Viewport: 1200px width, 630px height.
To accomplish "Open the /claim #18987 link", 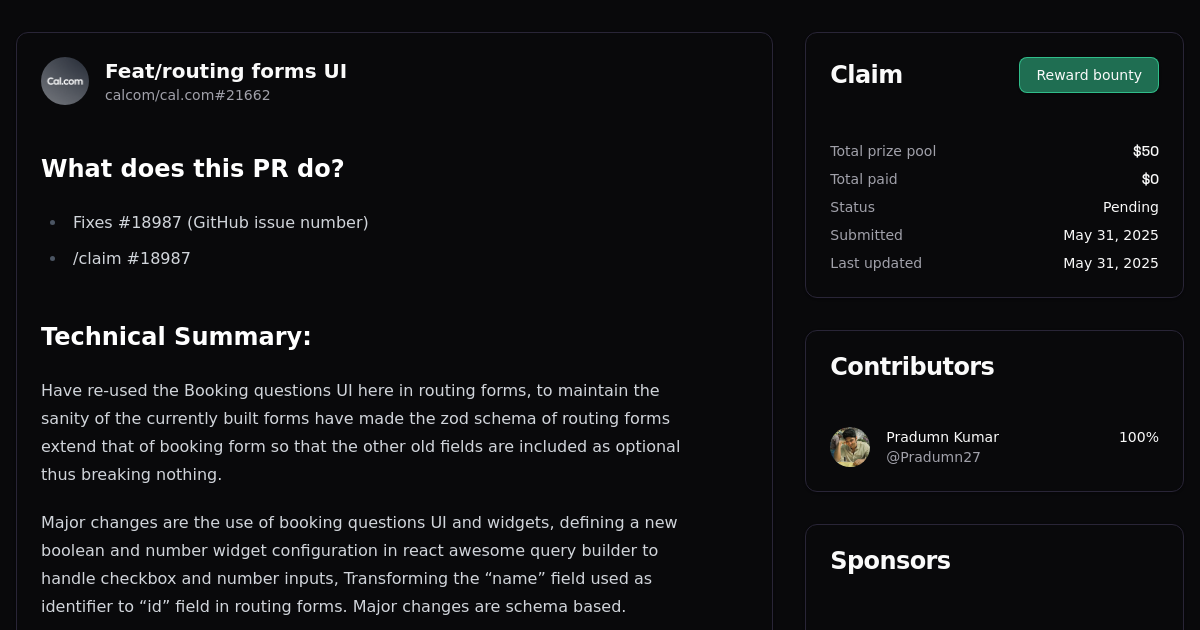I will pos(131,258).
